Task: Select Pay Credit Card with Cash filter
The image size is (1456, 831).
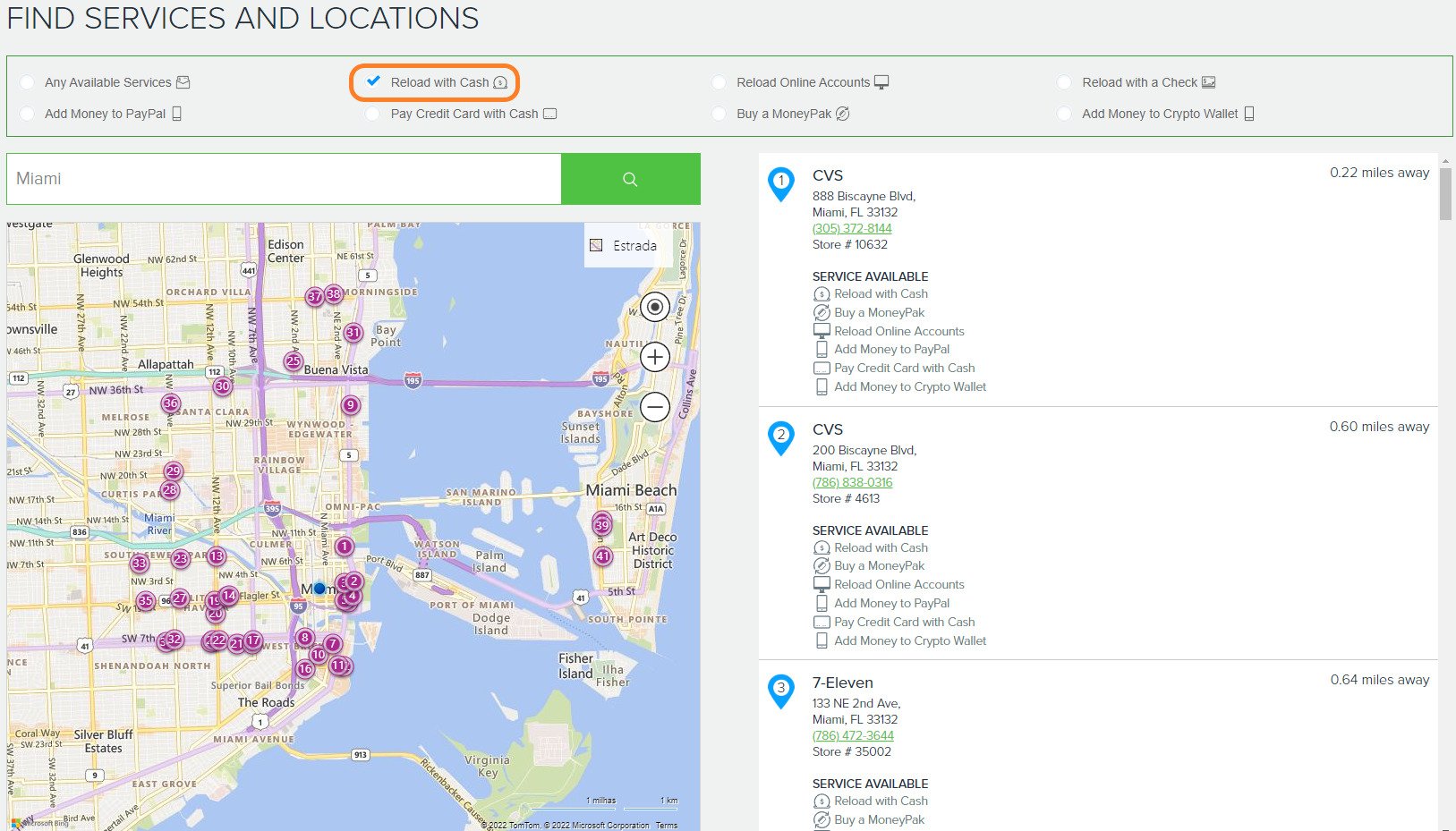Action: 461,114
